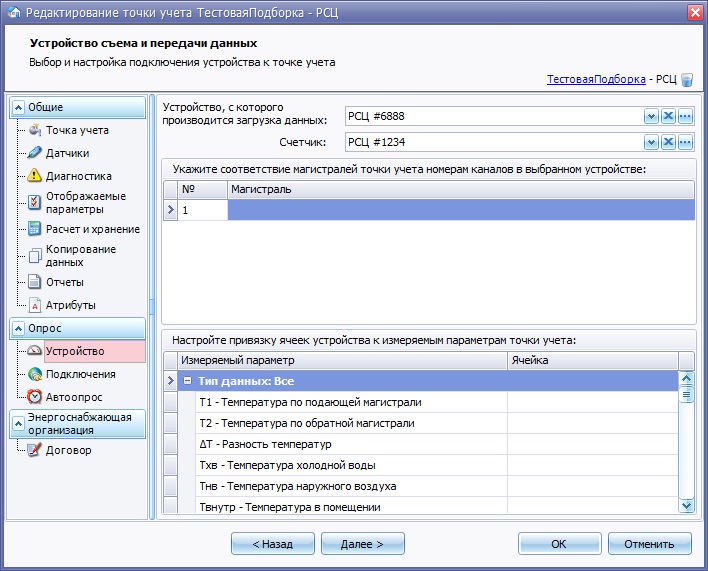Click the Отчеты document icon

point(35,282)
